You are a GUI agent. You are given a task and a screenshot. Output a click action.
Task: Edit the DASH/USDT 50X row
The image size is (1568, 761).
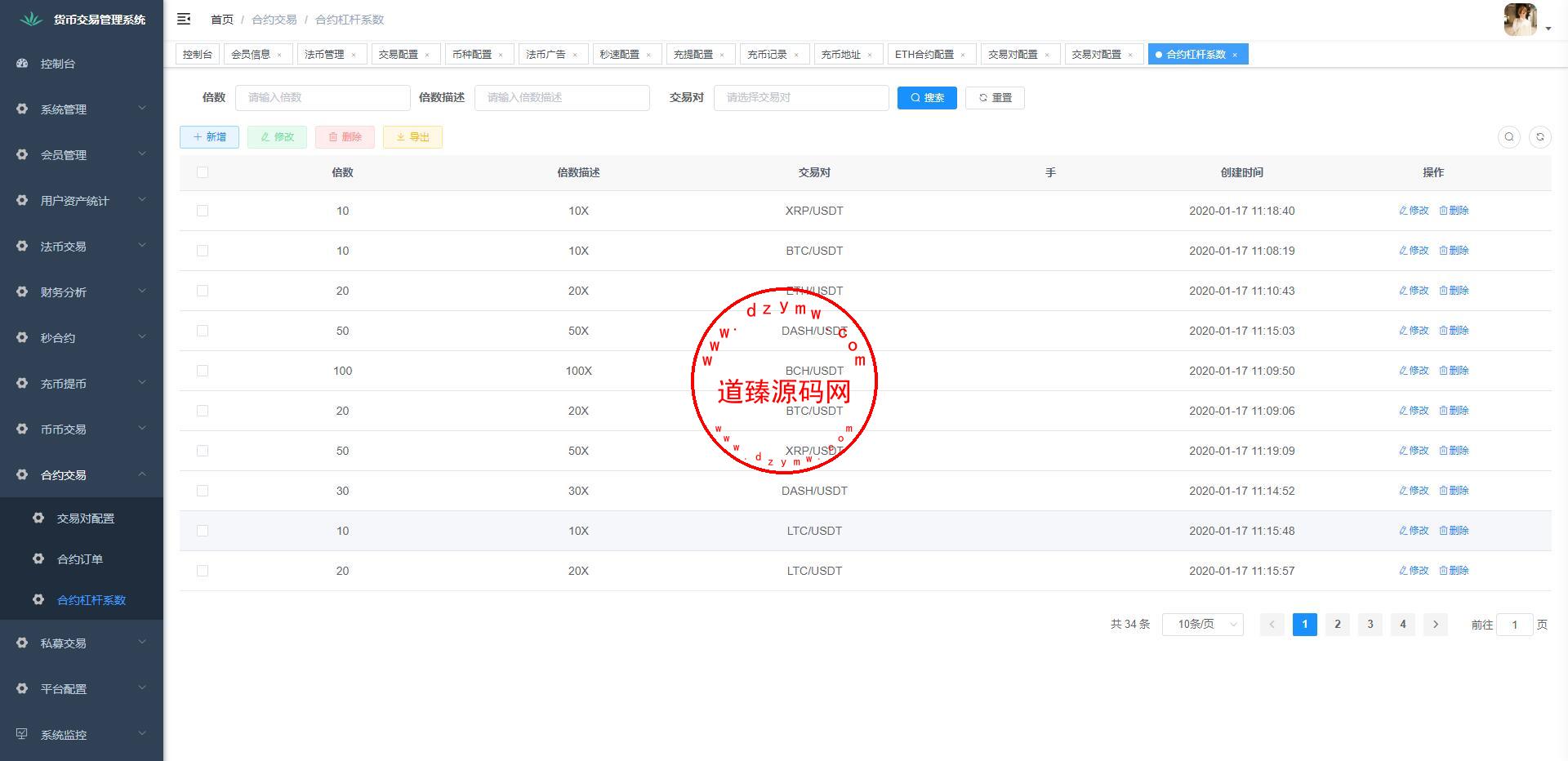coord(1414,331)
